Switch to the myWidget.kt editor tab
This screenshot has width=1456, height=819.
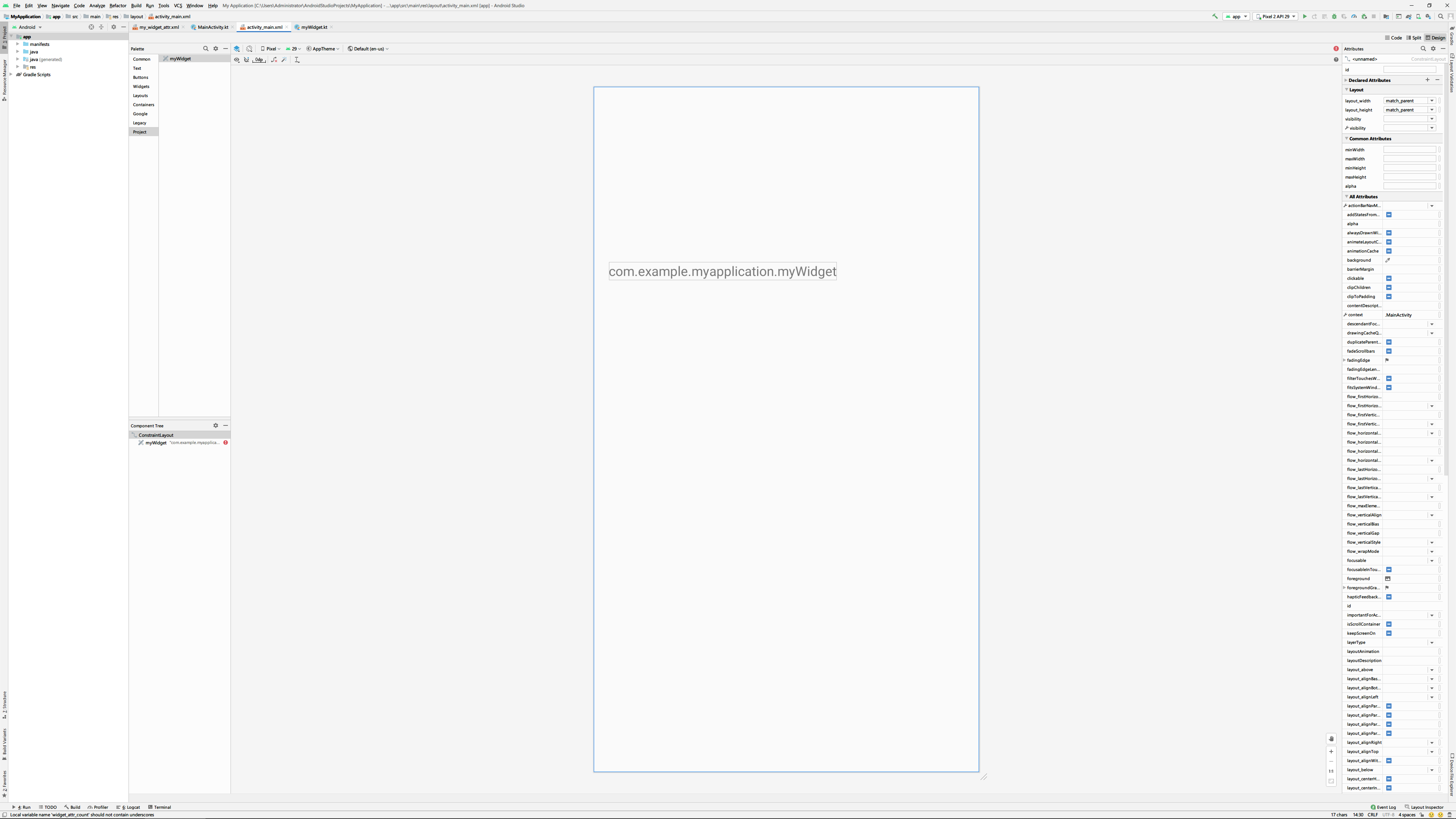pos(314,27)
